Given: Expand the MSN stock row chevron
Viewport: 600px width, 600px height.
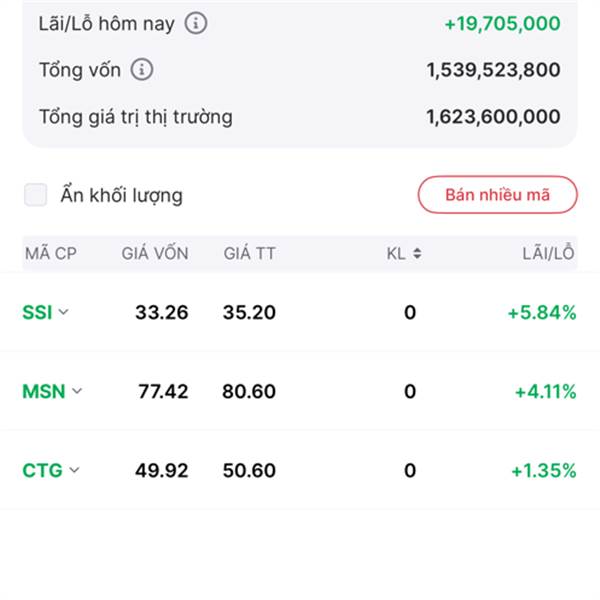Looking at the screenshot, I should pyautogui.click(x=77, y=391).
